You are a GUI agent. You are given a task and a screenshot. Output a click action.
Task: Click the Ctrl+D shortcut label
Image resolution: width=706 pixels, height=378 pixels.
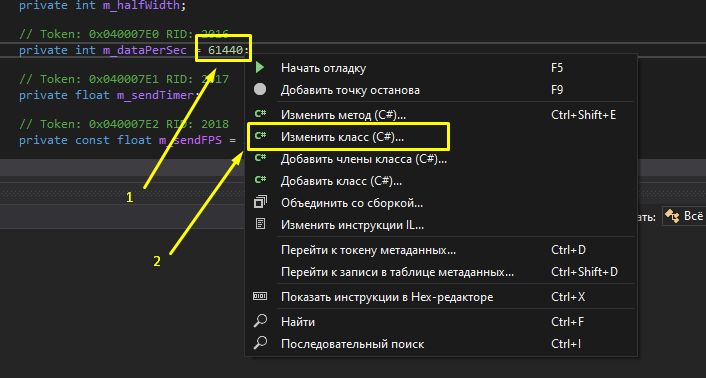[x=568, y=250]
